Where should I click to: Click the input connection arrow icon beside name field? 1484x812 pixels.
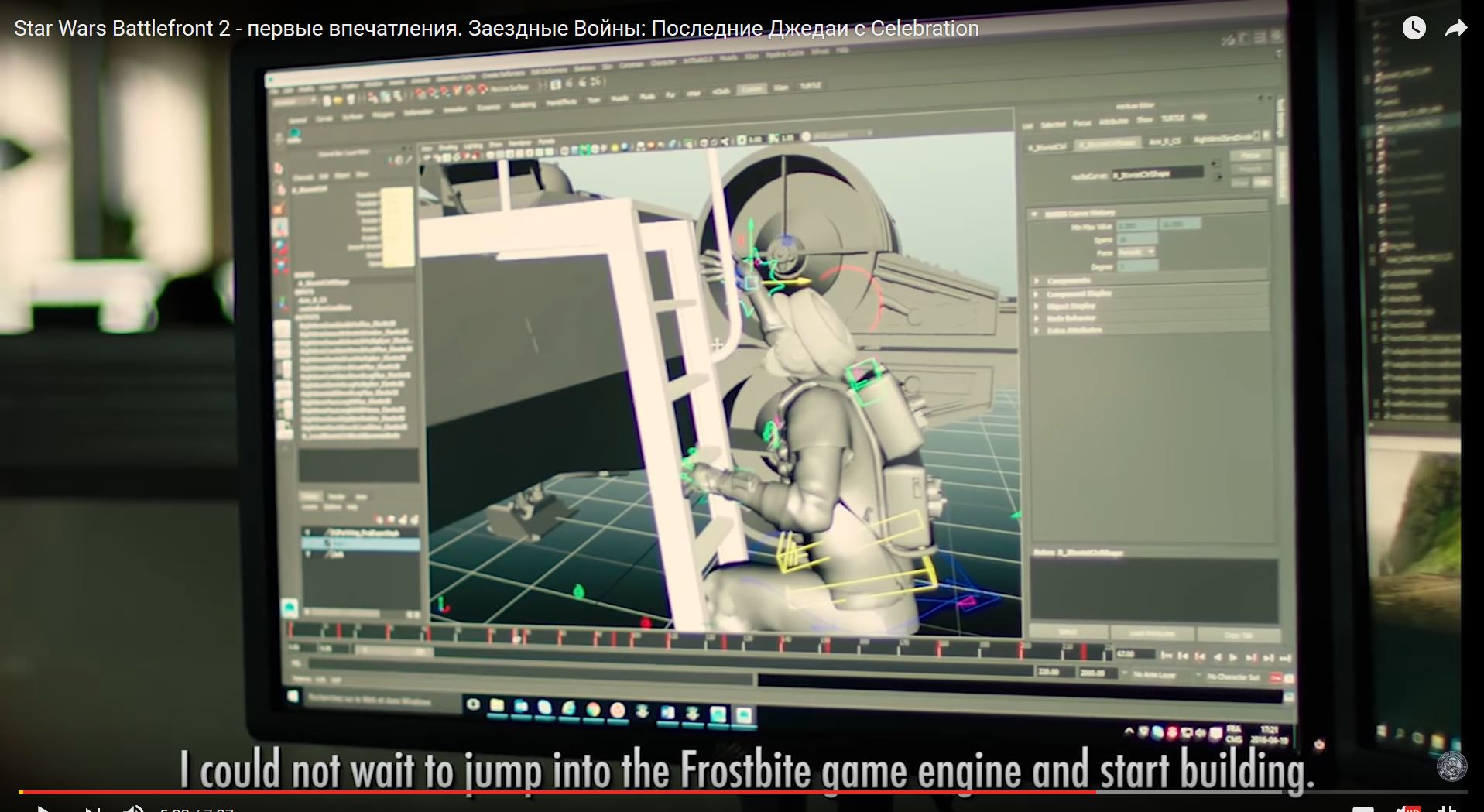(x=1215, y=163)
